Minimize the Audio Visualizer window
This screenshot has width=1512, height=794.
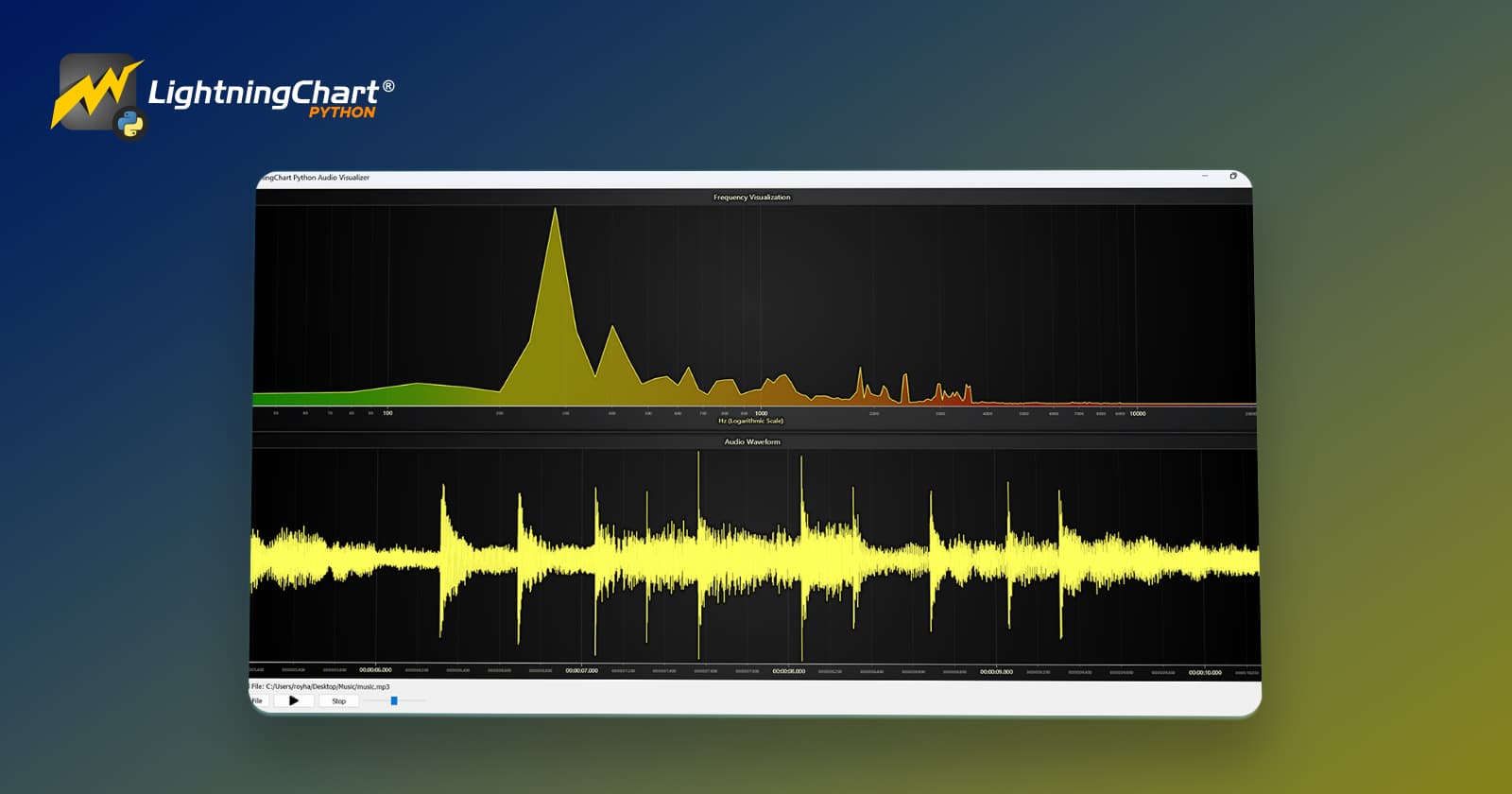tap(1205, 176)
